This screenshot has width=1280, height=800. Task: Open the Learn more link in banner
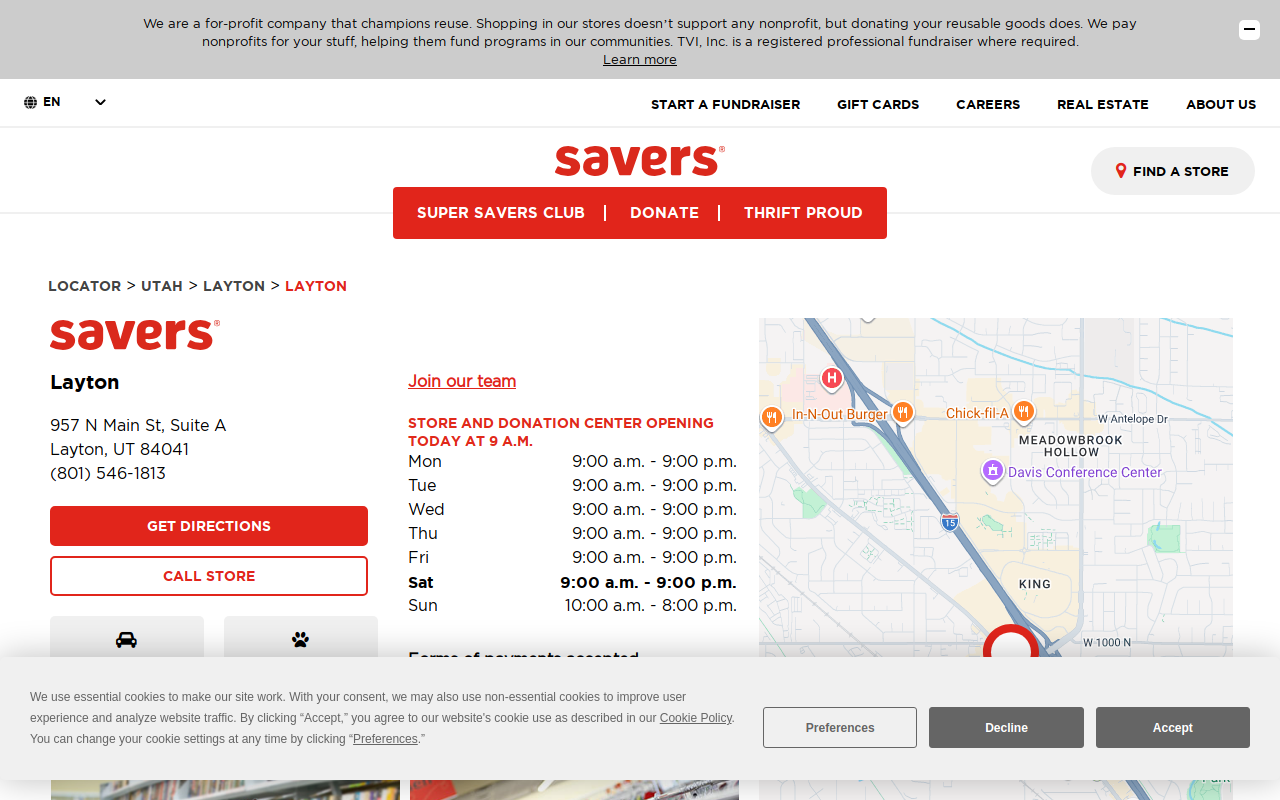pyautogui.click(x=640, y=60)
